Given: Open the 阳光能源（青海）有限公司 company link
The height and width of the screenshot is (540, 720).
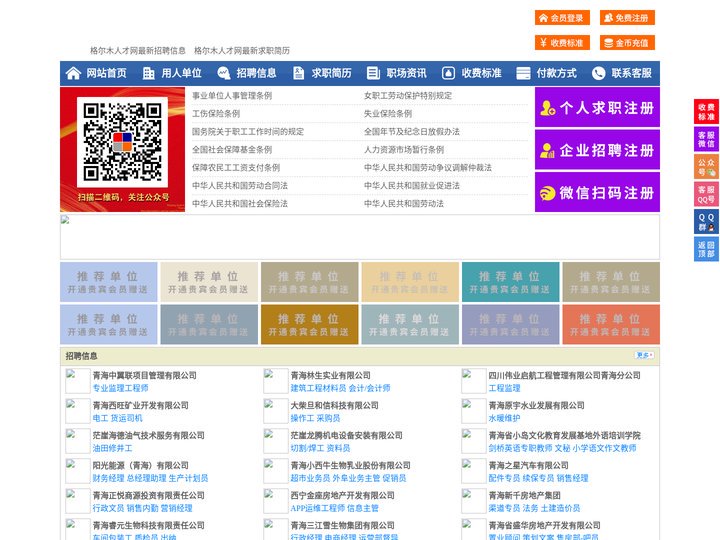Looking at the screenshot, I should pyautogui.click(x=141, y=466).
